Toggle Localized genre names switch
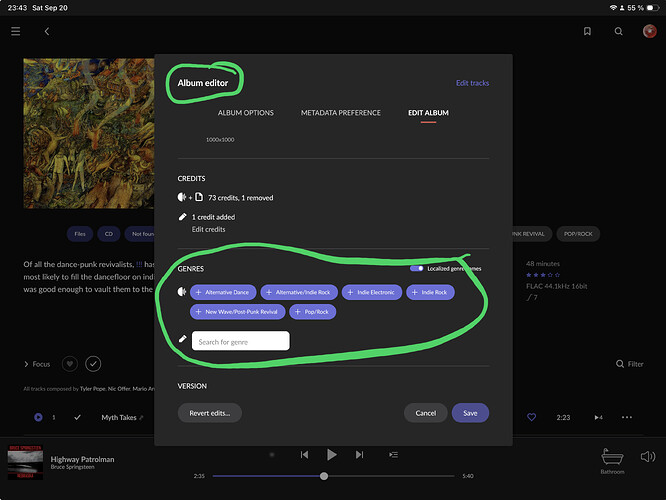Image resolution: width=666 pixels, height=500 pixels. pos(417,268)
